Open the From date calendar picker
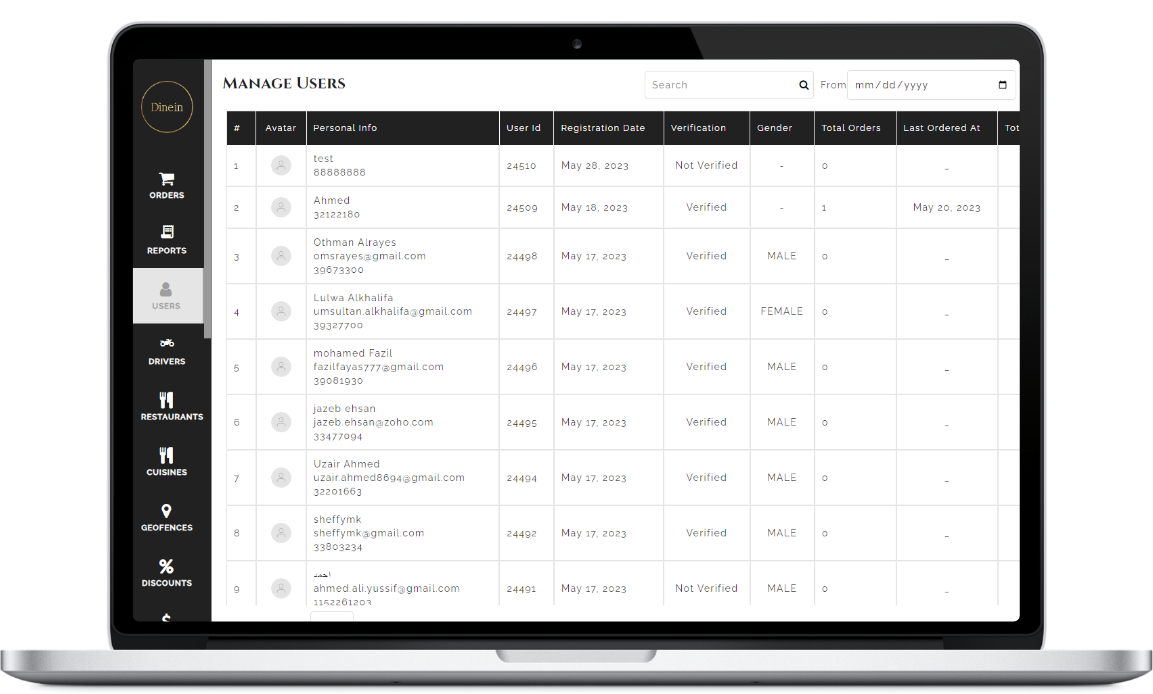The width and height of the screenshot is (1153, 694). 1003,85
